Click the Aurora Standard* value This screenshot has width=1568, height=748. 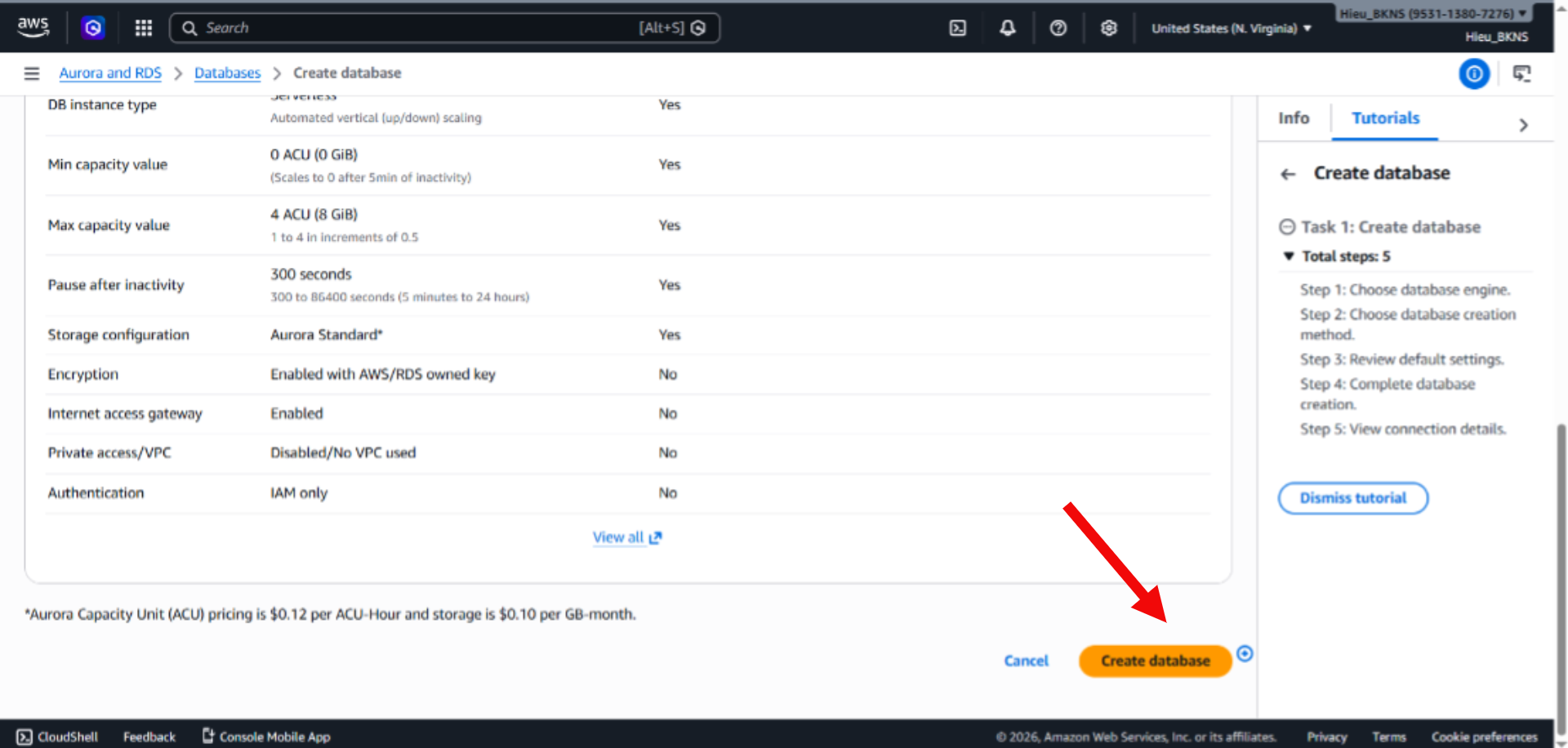pos(327,335)
